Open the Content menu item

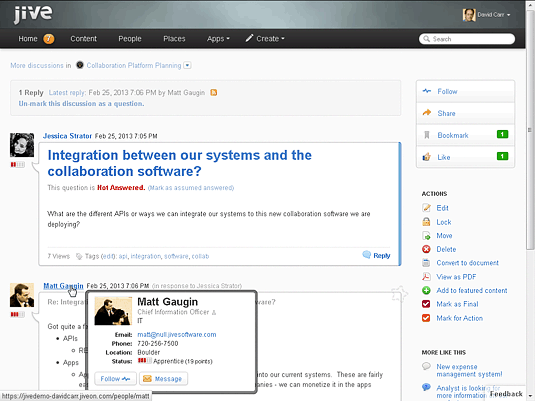84,39
